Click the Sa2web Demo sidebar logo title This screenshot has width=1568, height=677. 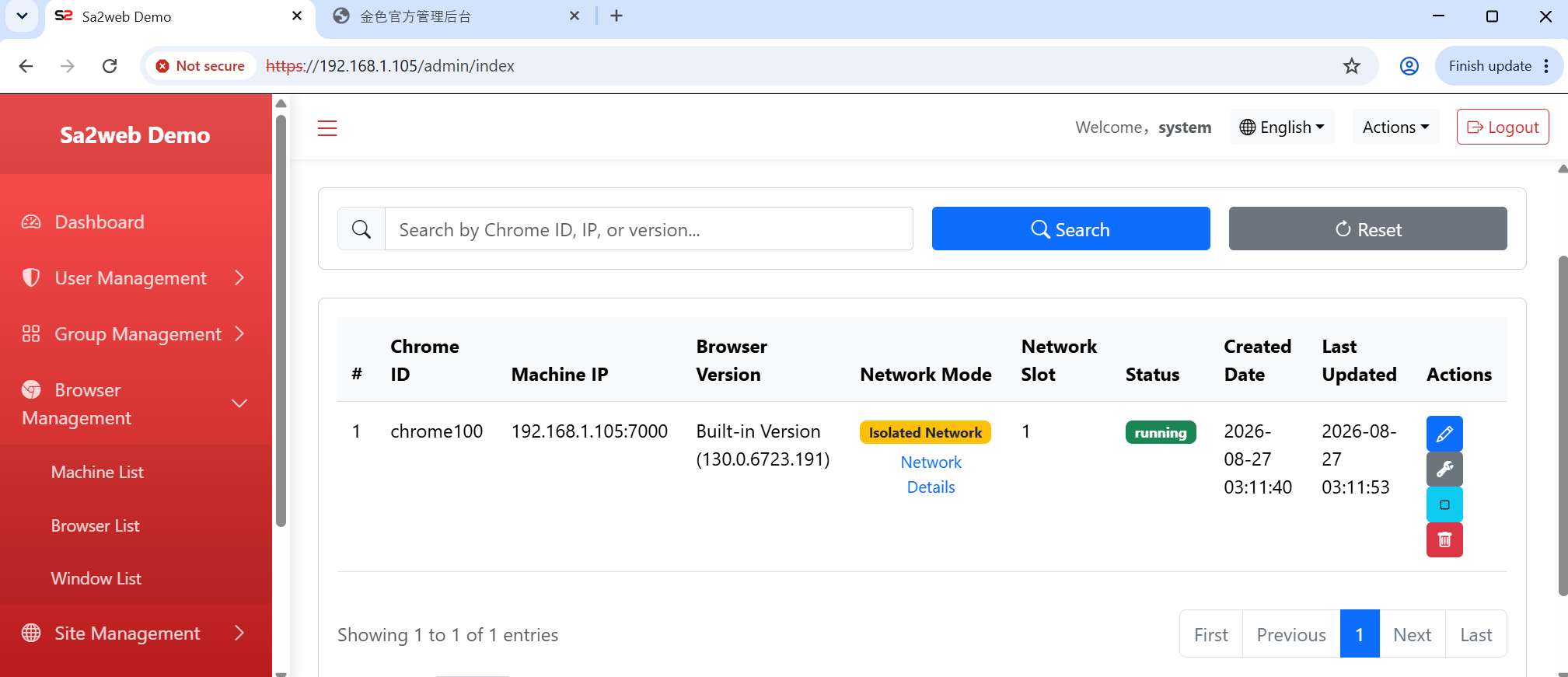tap(135, 135)
